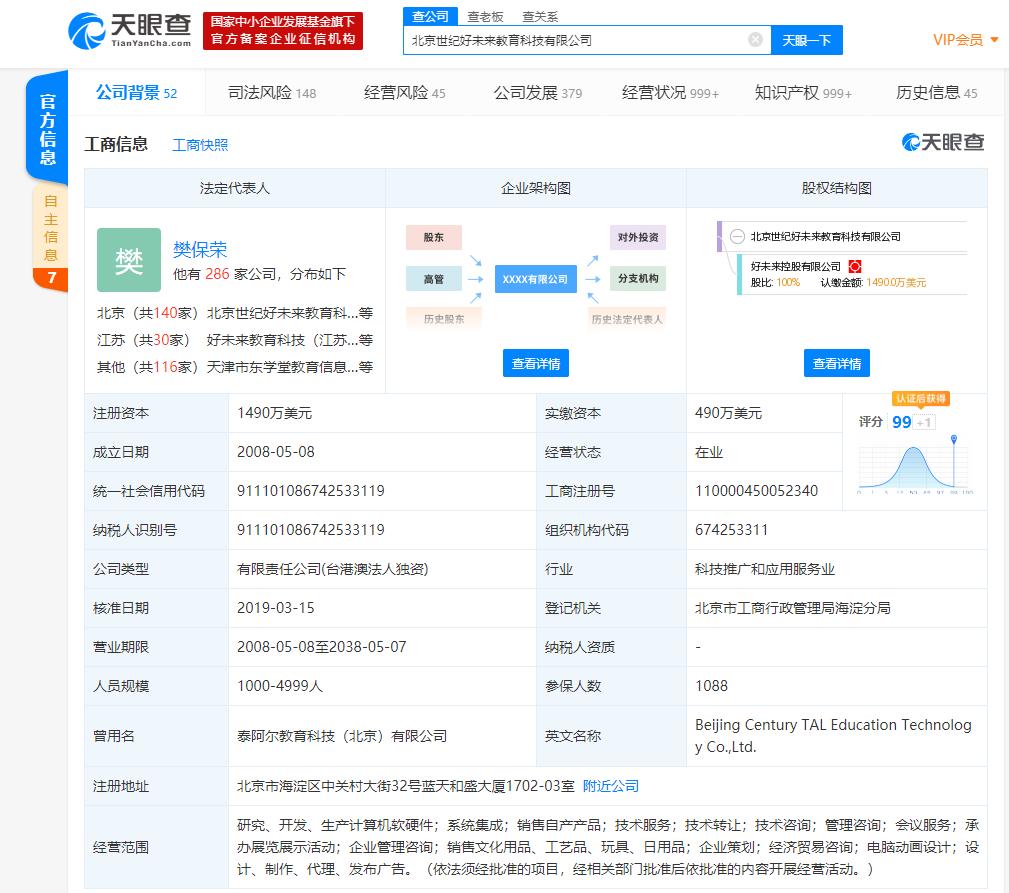Click the 营业期限 value 2008-05-08至2038-05-07
The height and width of the screenshot is (893, 1009).
(322, 647)
